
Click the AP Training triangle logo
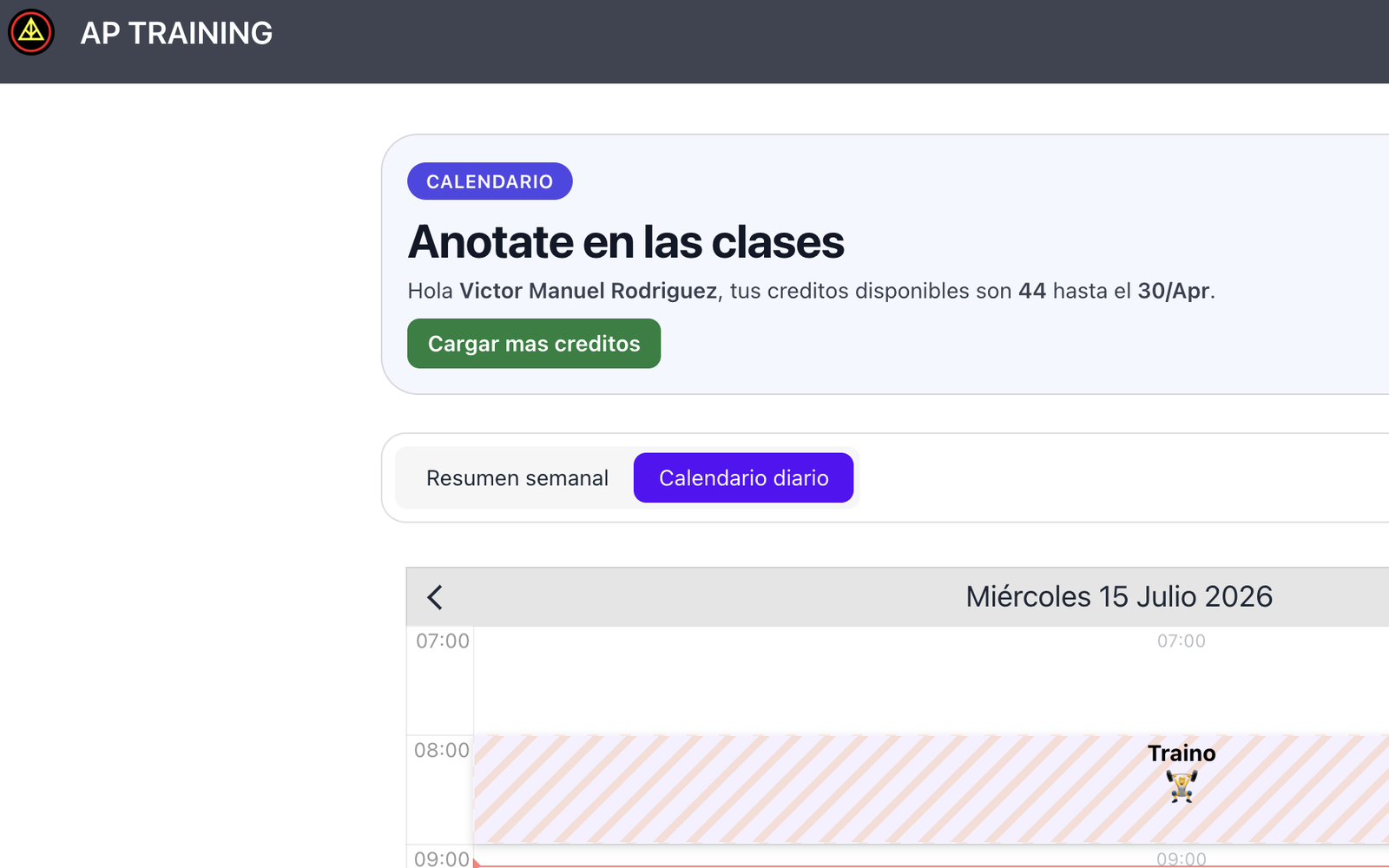click(x=31, y=32)
